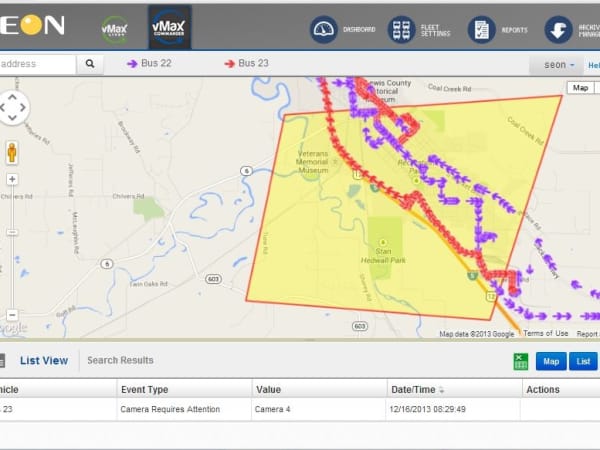This screenshot has width=600, height=450.
Task: Export results using green Excel icon
Action: pyautogui.click(x=521, y=361)
